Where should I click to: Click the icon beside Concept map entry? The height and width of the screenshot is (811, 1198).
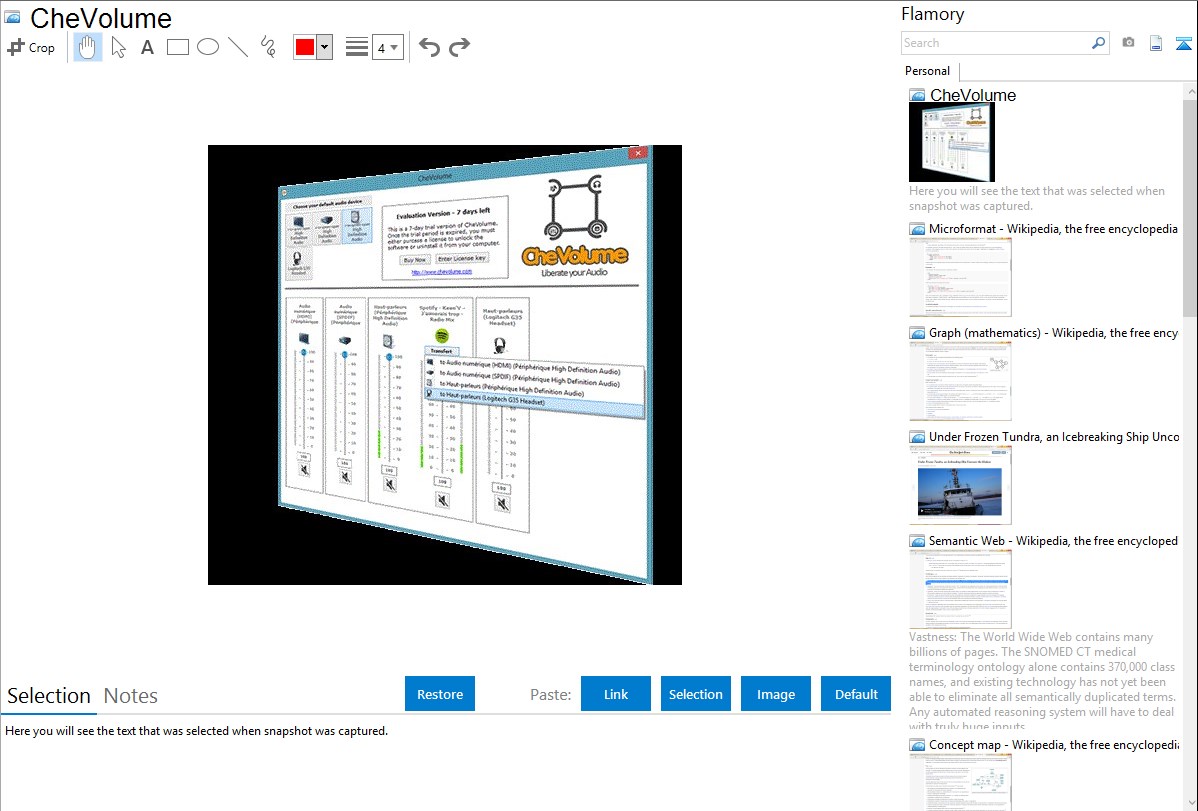(x=917, y=745)
